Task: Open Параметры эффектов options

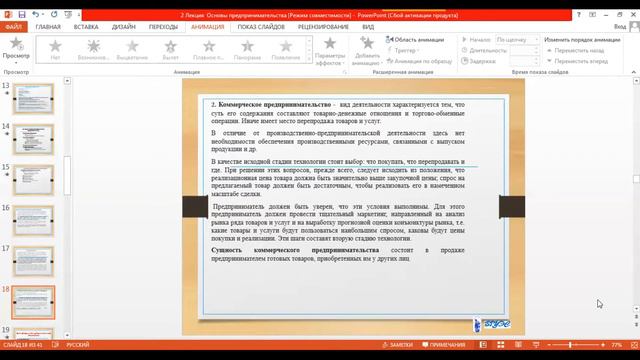Action: coord(330,51)
